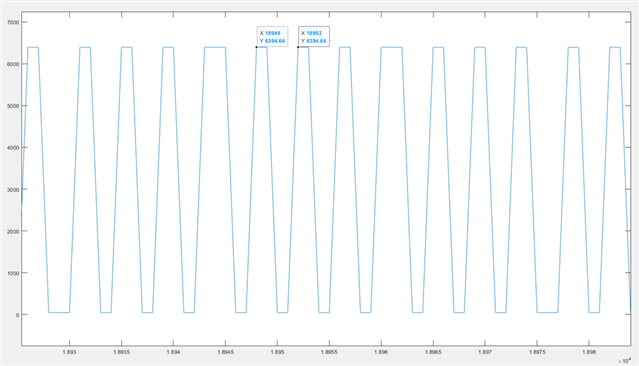Screen dimensions: 639x366
Task: Click the 1.895 x-axis tick label
Action: [x=277, y=352]
